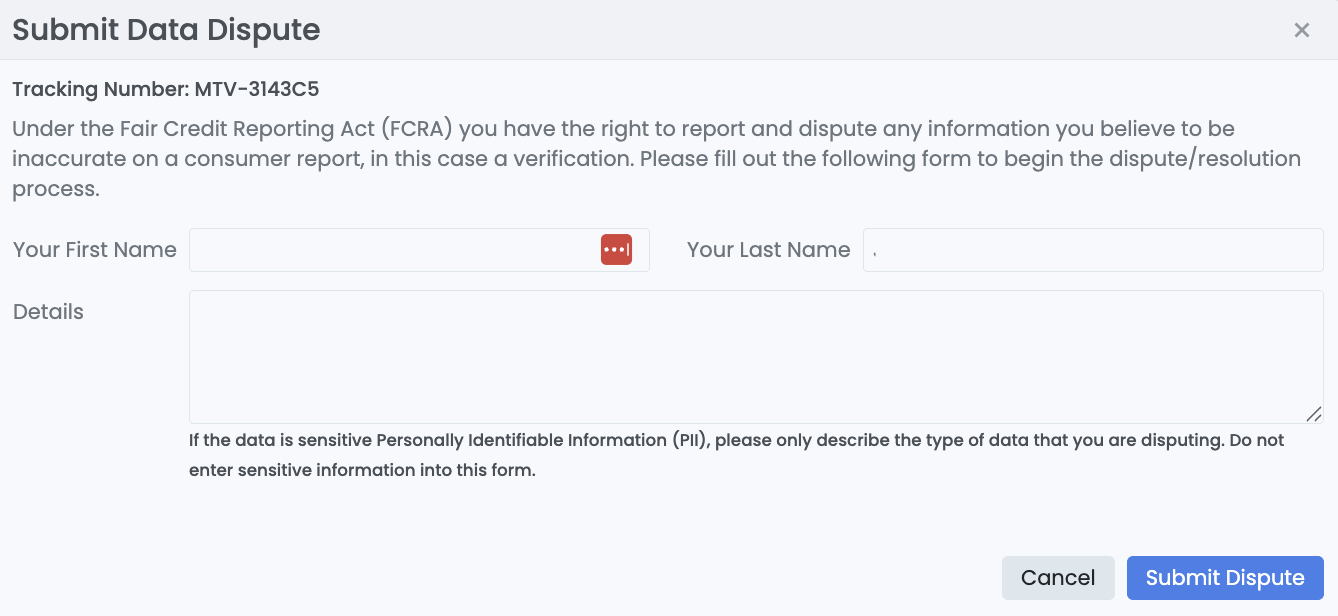This screenshot has width=1338, height=616.
Task: Click the "Personally Identifiable Information (PII)" phrase
Action: [541, 440]
